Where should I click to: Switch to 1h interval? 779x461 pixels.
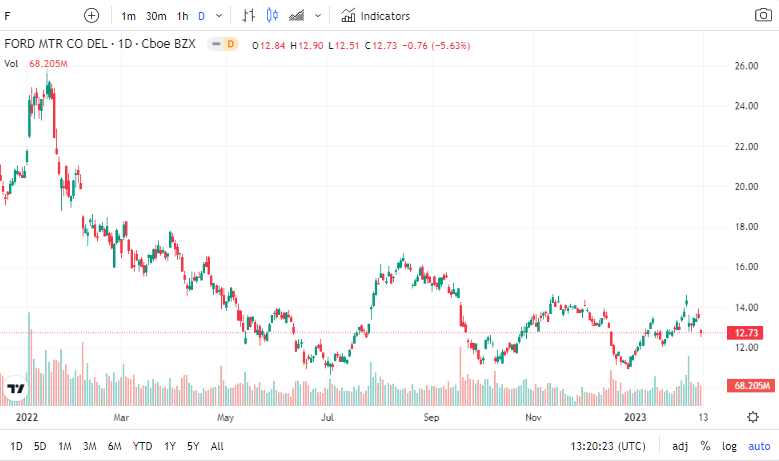[x=182, y=16]
